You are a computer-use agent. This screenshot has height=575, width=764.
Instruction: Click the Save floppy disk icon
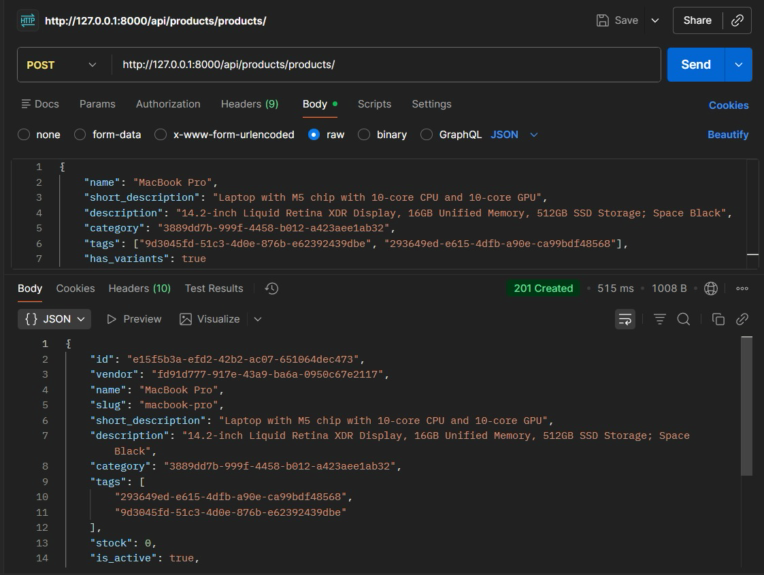(602, 20)
